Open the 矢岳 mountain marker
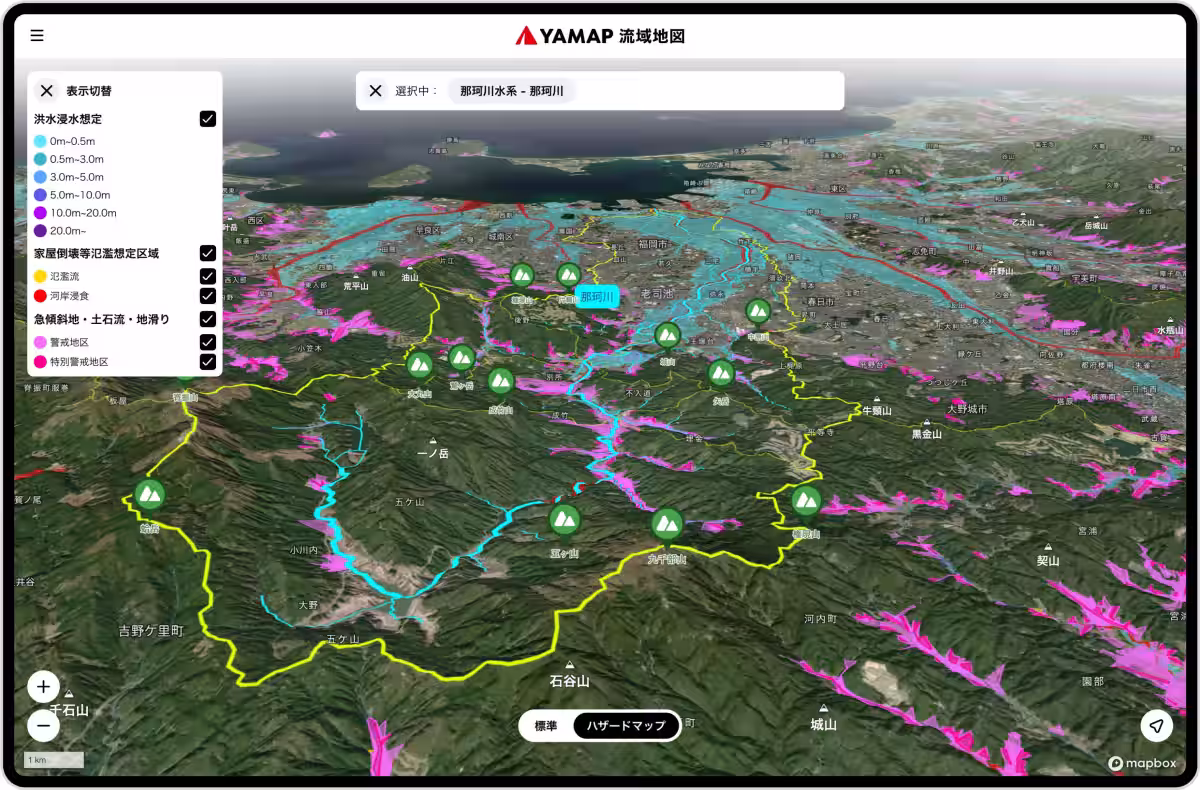This screenshot has width=1200, height=790. point(721,373)
